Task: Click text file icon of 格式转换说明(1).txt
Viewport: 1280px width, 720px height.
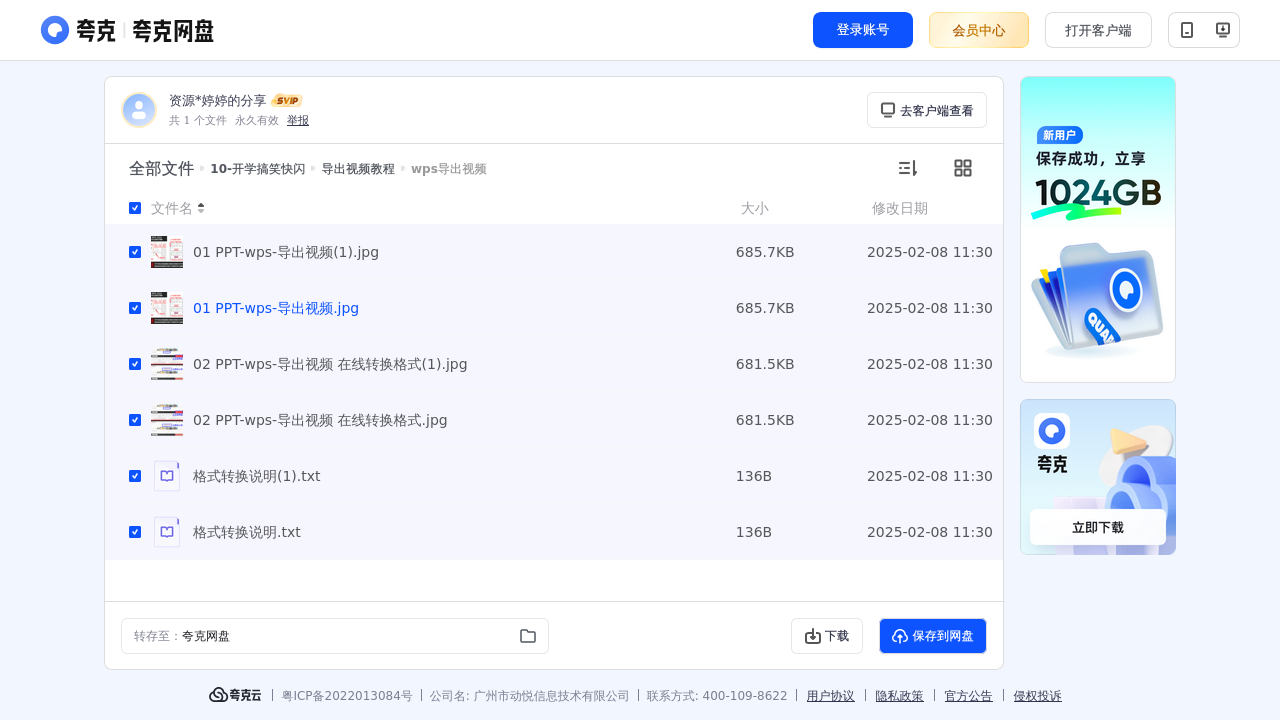Action: (167, 476)
